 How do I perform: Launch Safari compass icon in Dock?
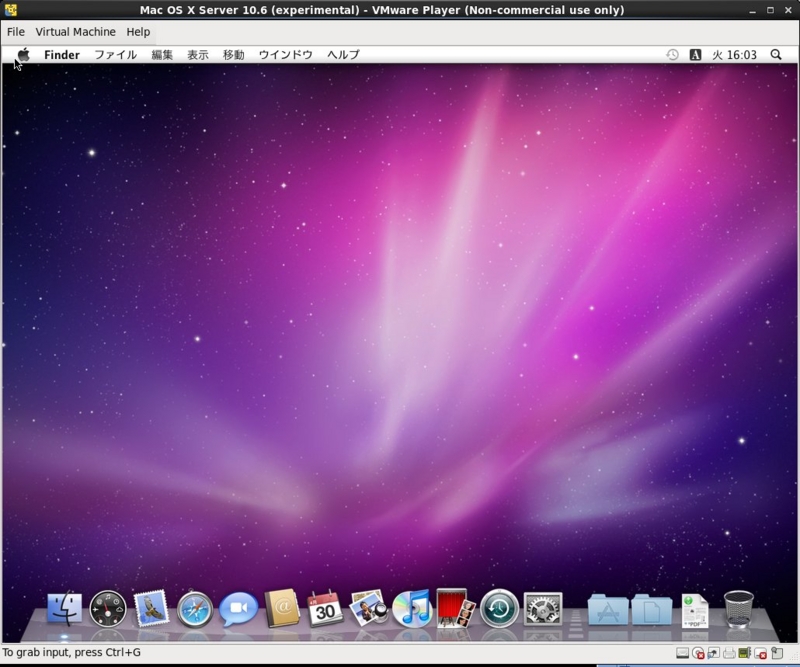(x=195, y=609)
